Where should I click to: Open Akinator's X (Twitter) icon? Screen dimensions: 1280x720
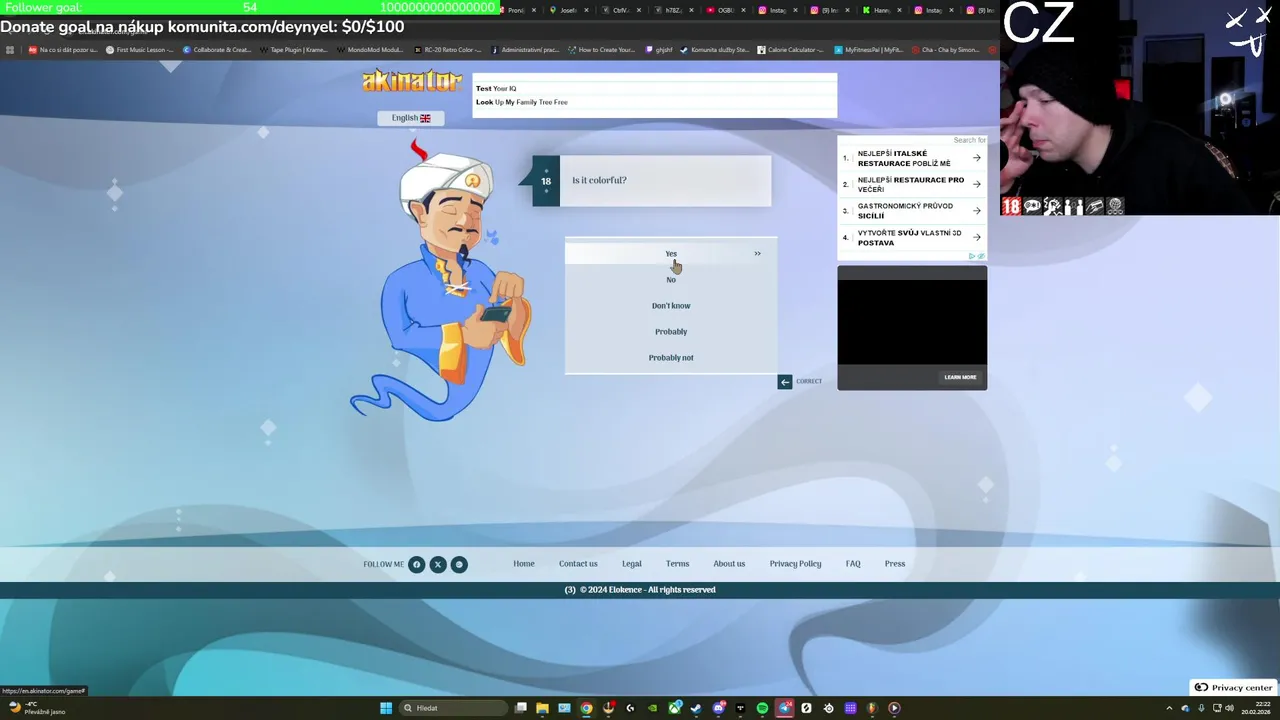[x=438, y=564]
